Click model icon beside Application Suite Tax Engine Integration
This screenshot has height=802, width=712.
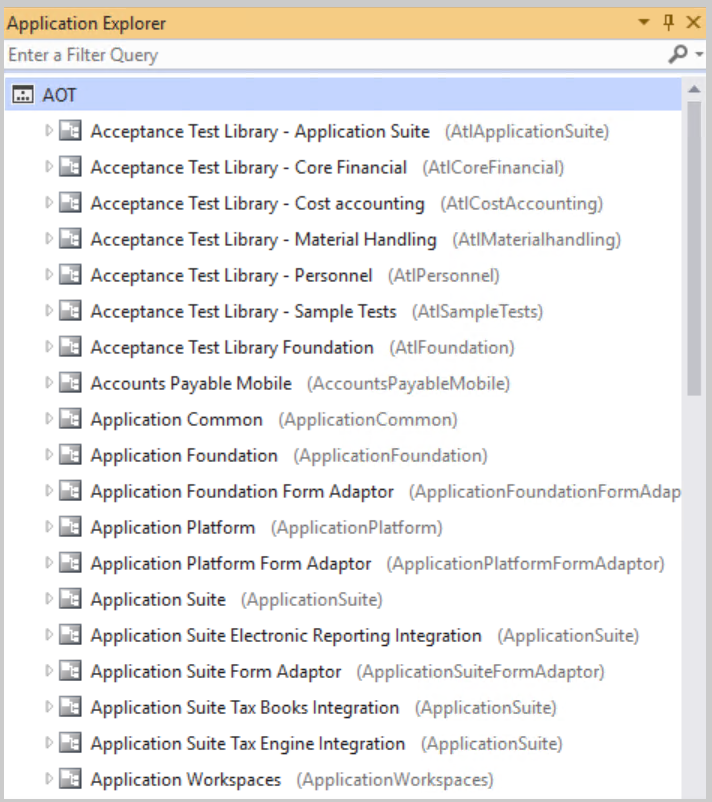pyautogui.click(x=70, y=742)
